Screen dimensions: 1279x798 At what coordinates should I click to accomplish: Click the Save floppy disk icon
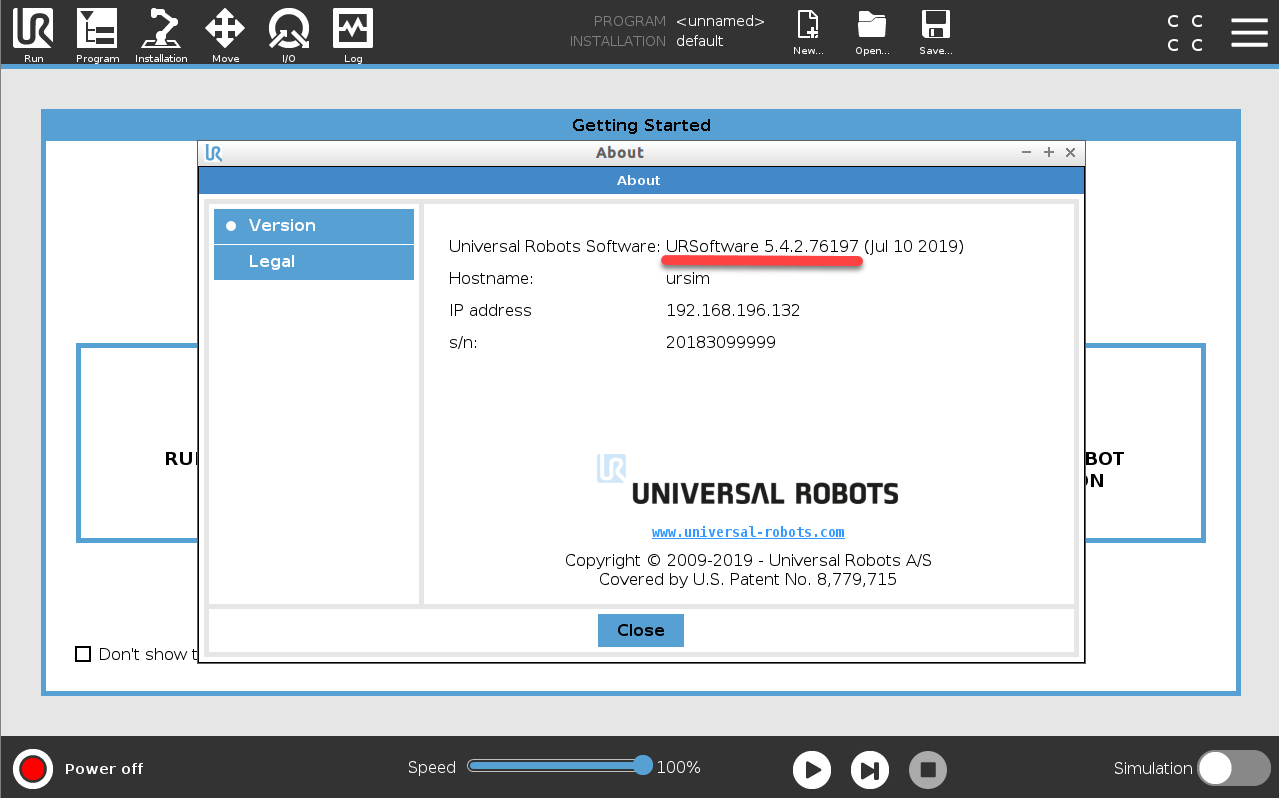point(935,27)
